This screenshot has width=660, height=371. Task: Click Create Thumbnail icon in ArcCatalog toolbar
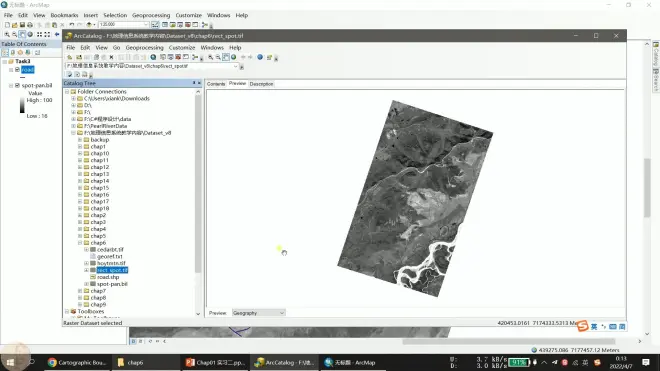[269, 57]
